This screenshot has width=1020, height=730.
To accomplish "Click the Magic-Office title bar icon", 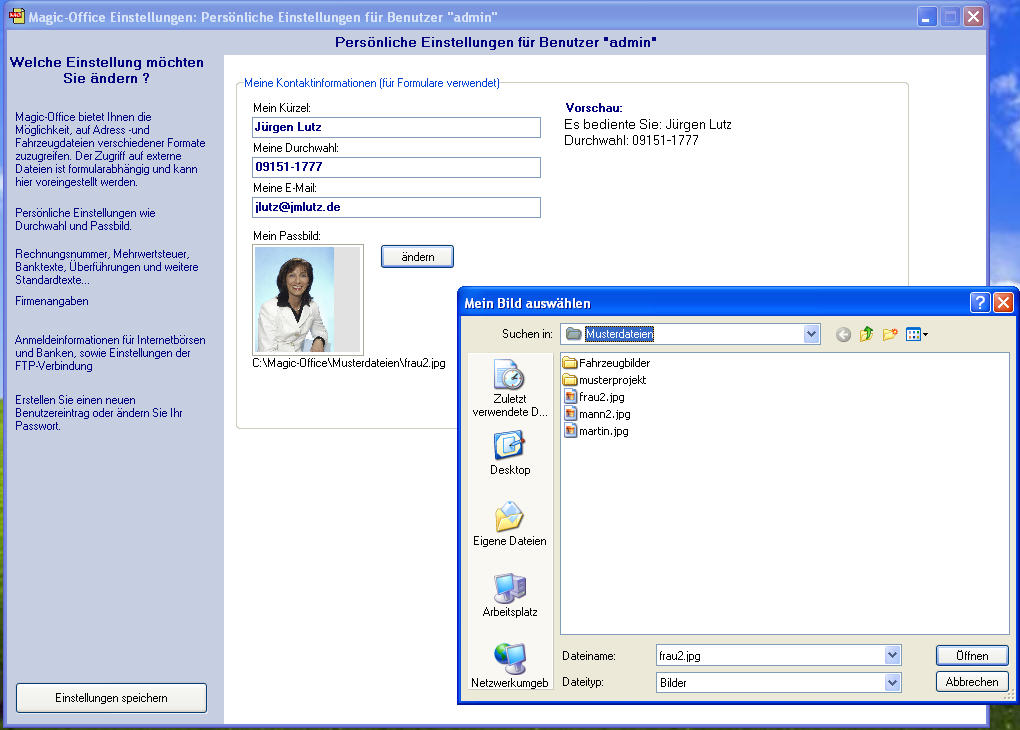I will 16,16.
